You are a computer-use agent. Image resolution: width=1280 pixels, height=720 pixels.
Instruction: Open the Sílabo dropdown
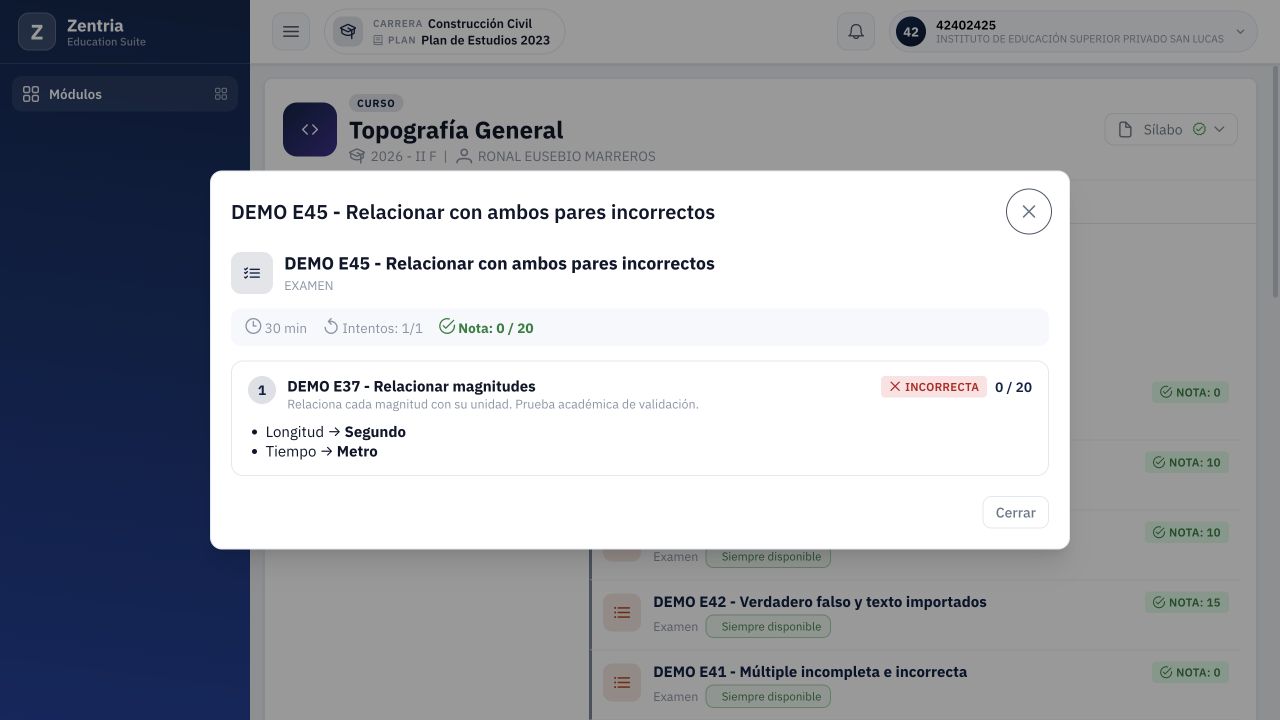1171,129
